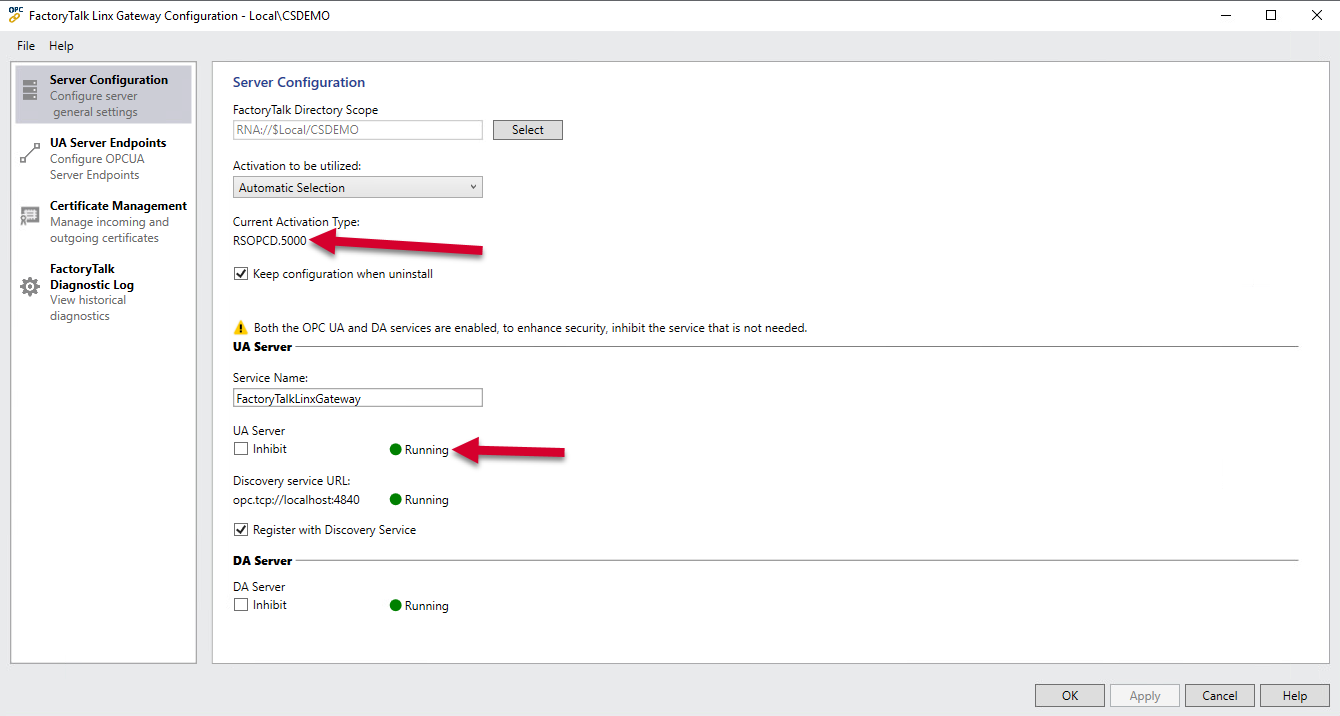The width and height of the screenshot is (1340, 716).
Task: Click the DA Server Running status text
Action: pos(427,606)
